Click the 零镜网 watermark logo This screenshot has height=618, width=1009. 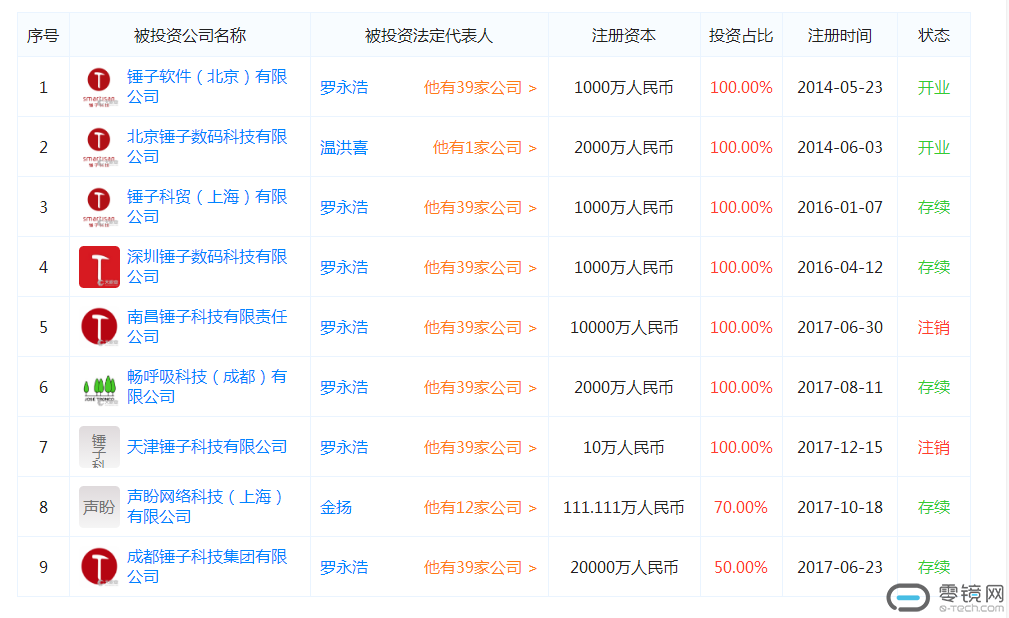click(x=946, y=597)
